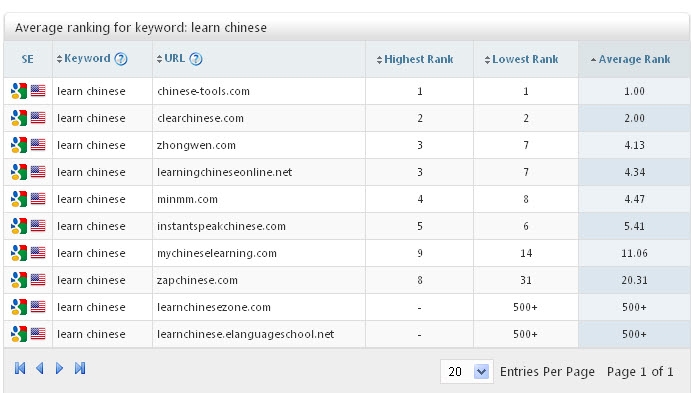Viewport: 691px width, 393px height.
Task: Go to the first page of results
Action: (x=20, y=368)
